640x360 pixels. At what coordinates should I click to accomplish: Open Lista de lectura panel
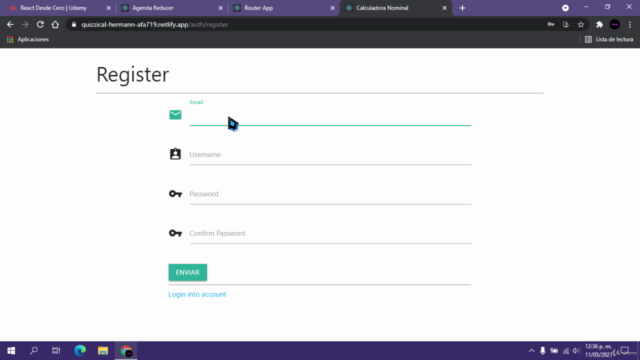click(609, 40)
